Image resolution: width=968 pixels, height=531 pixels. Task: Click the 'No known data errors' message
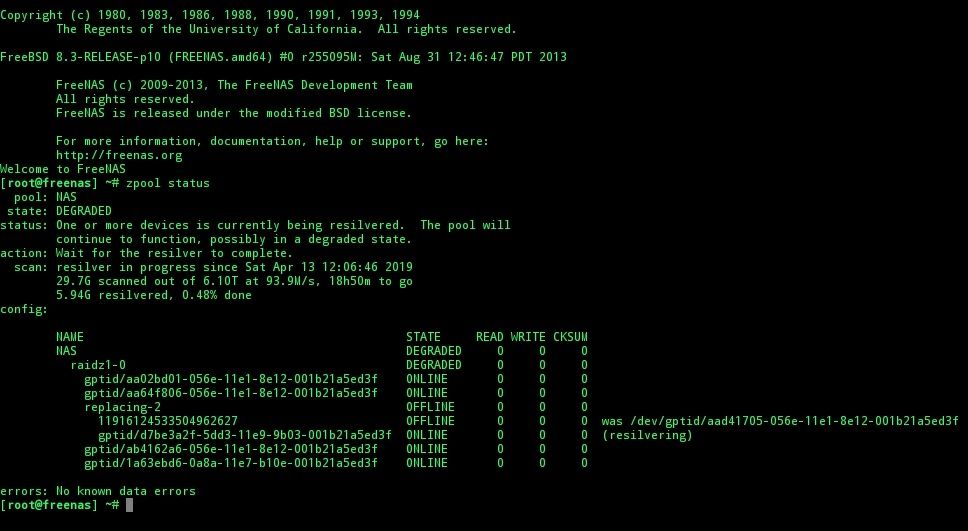click(126, 491)
